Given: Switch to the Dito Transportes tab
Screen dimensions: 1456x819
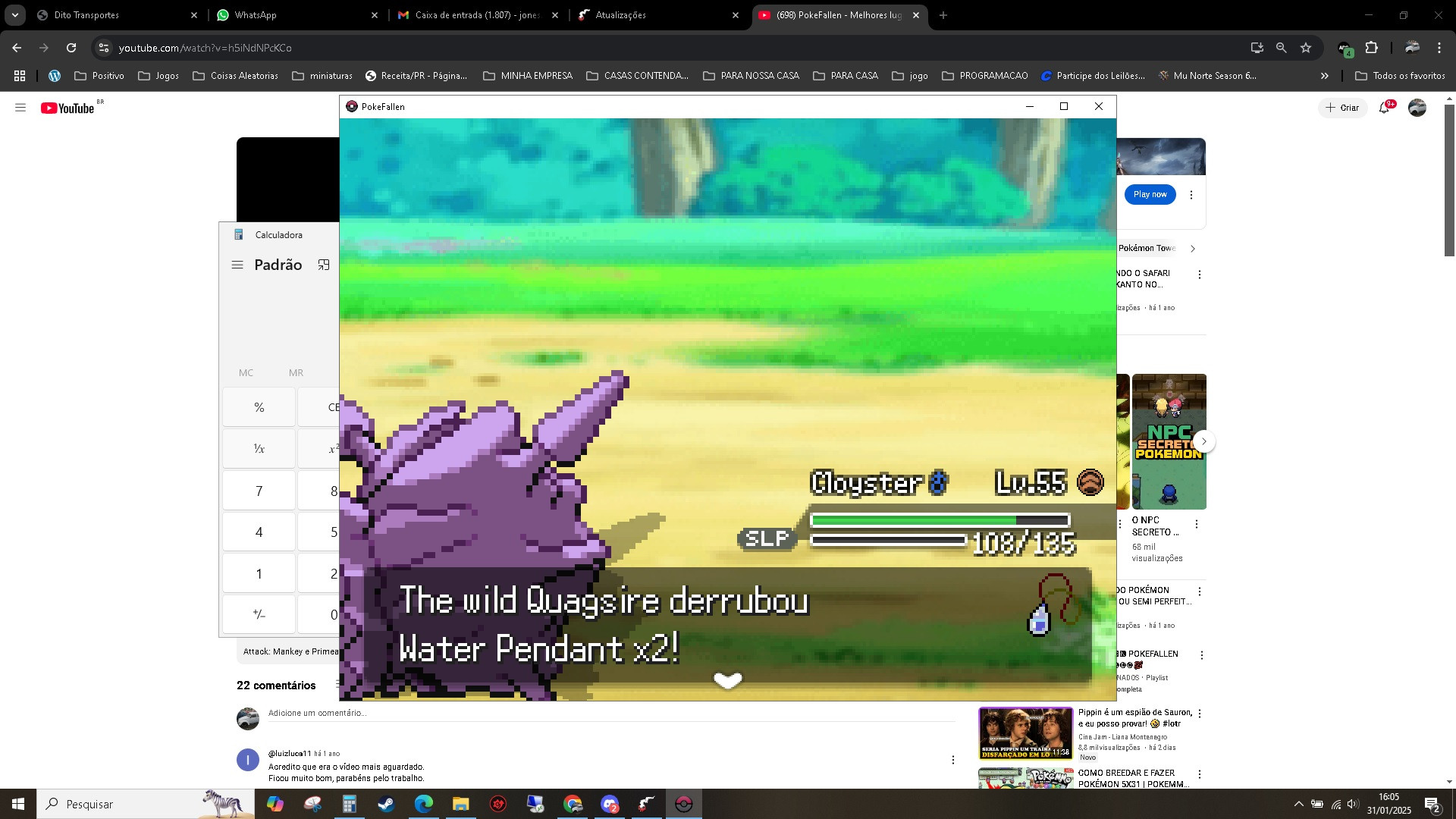Looking at the screenshot, I should click(x=118, y=15).
